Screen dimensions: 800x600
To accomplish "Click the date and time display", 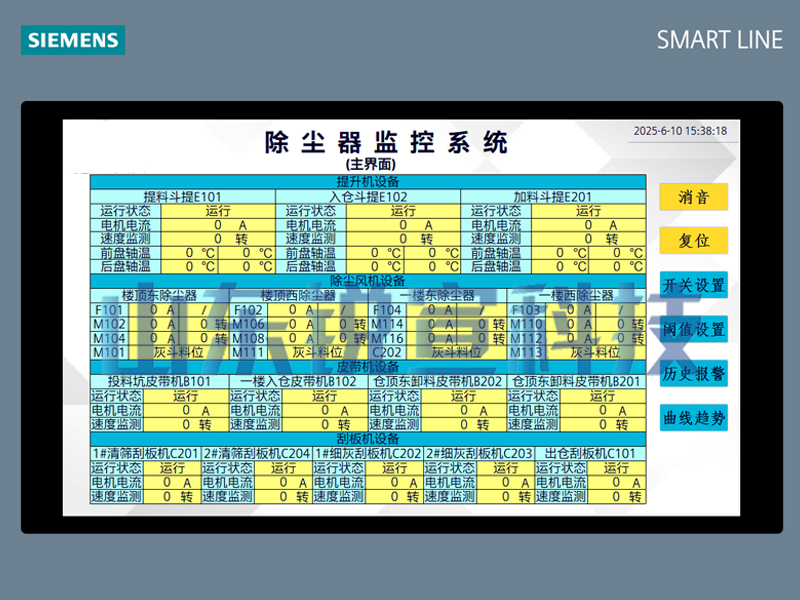I will 680,131.
